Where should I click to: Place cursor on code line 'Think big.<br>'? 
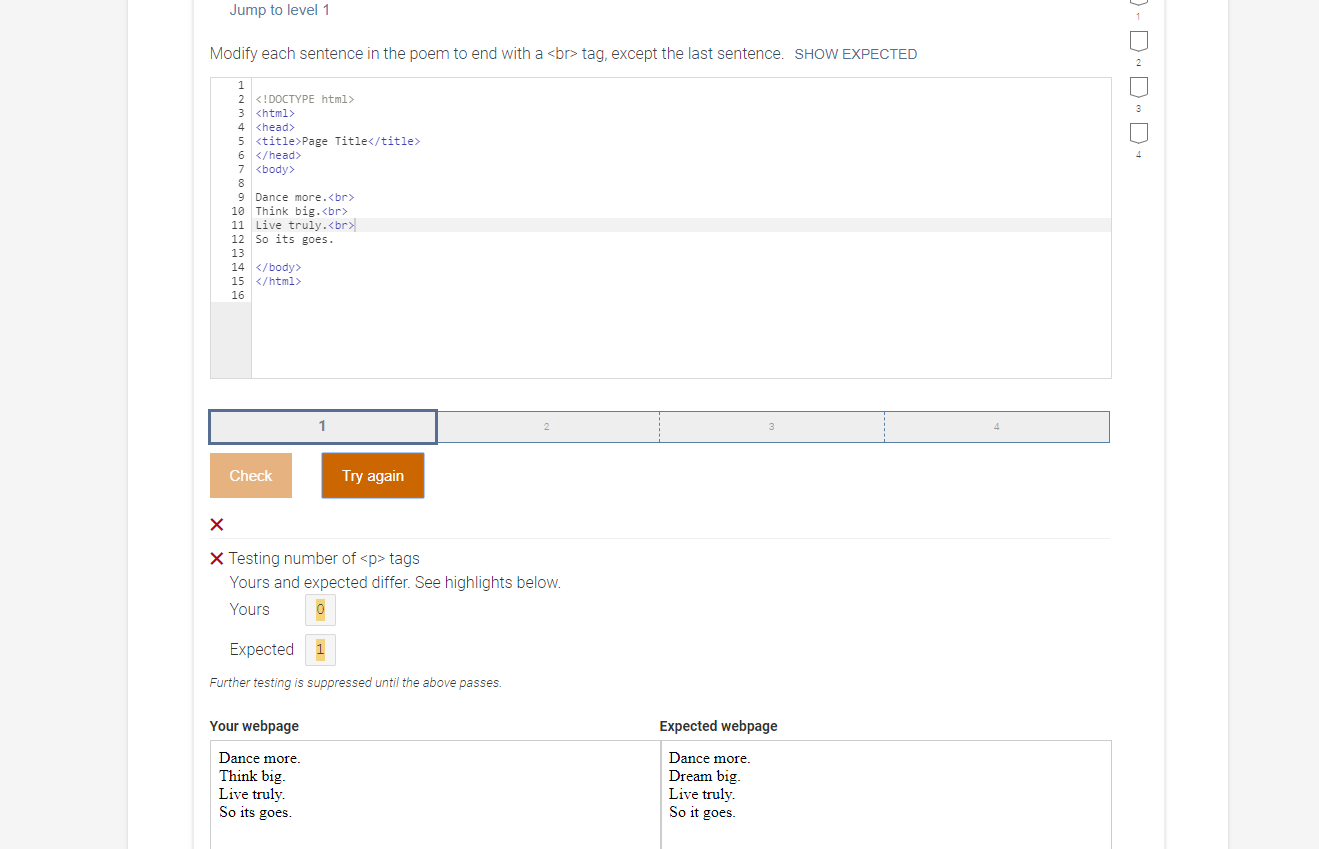click(x=302, y=211)
